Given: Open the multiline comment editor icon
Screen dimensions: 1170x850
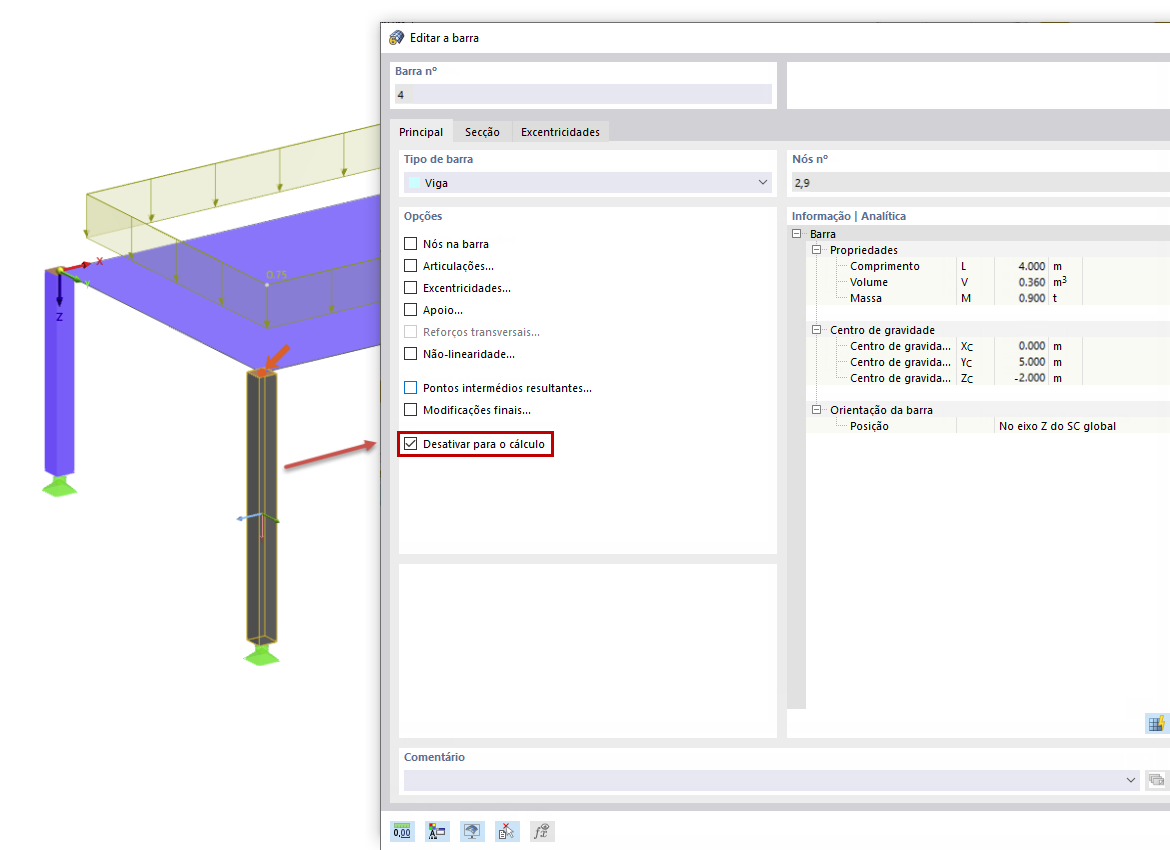Looking at the screenshot, I should click(x=1157, y=780).
